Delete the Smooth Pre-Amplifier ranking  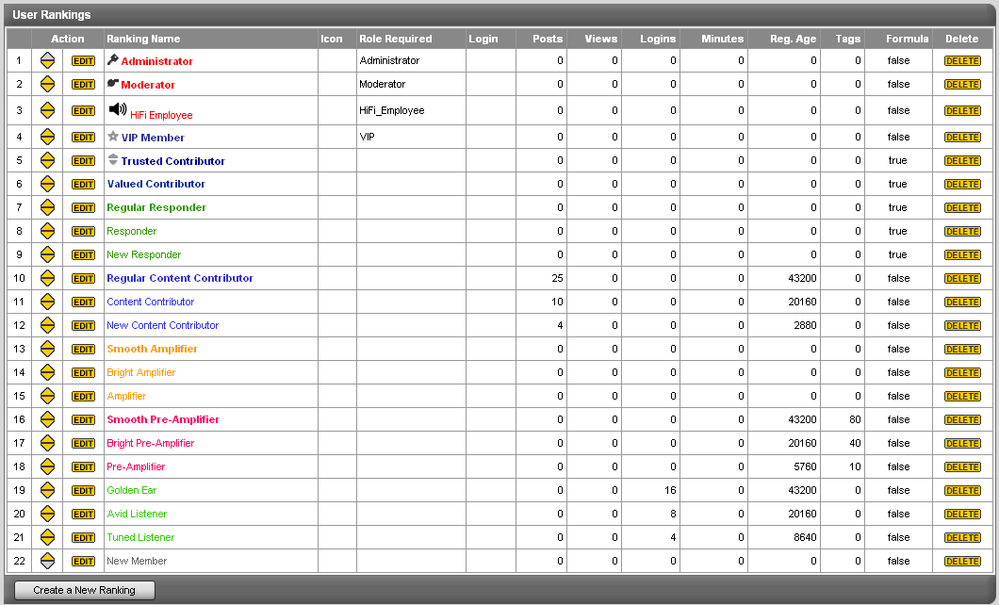coord(962,420)
